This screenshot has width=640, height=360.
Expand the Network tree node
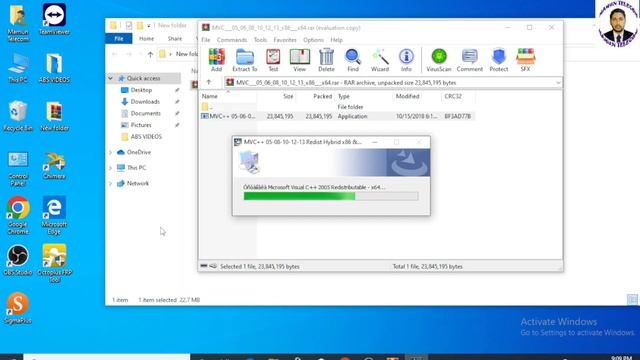point(111,183)
